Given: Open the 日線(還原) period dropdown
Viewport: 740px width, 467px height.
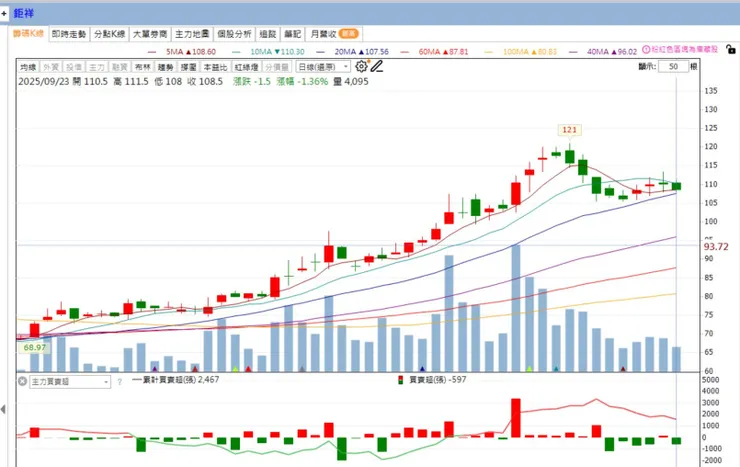Looking at the screenshot, I should [x=323, y=67].
